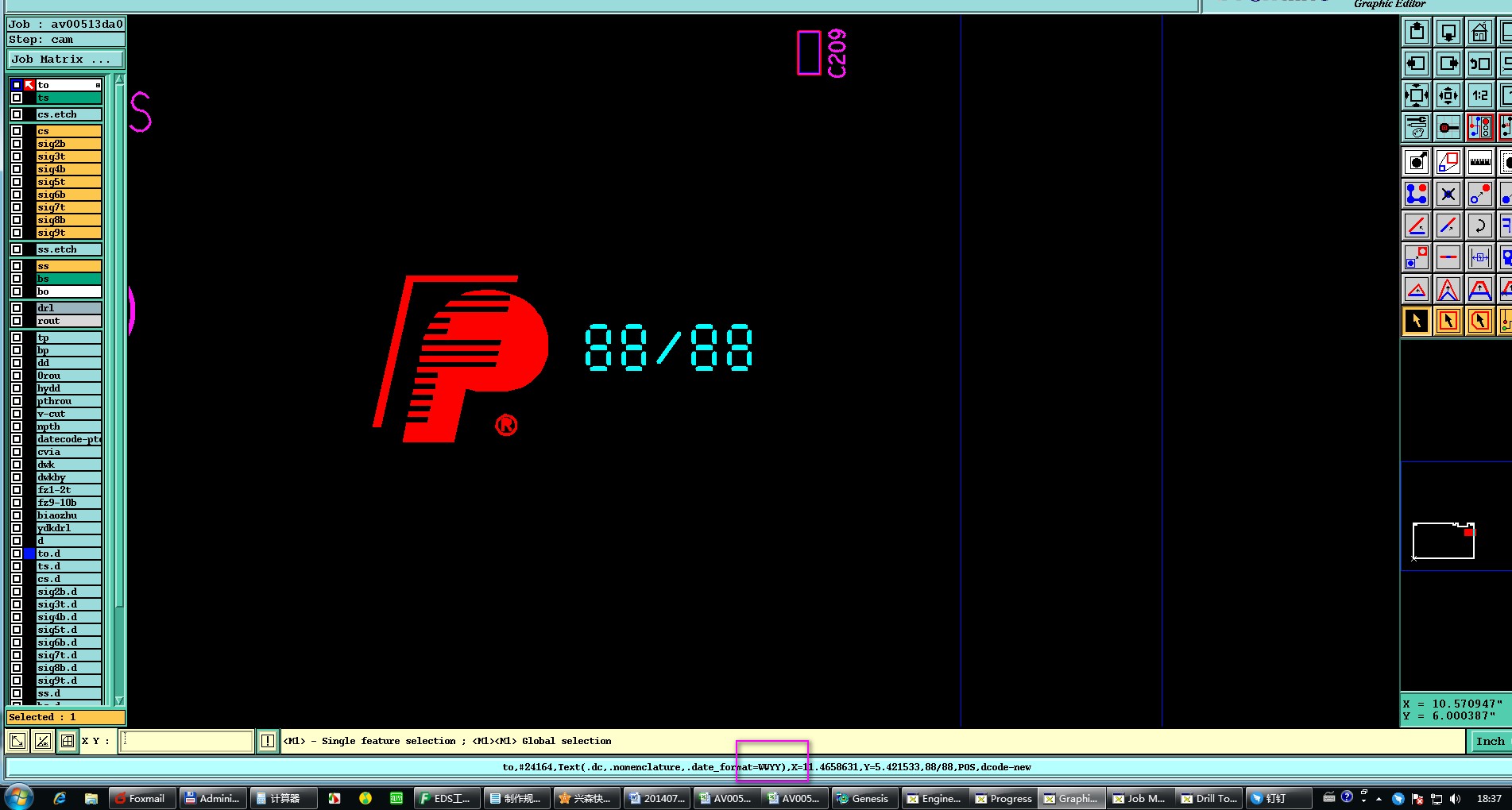The image size is (1512, 810).
Task: Click the pan left arrow icon
Action: (x=1417, y=64)
